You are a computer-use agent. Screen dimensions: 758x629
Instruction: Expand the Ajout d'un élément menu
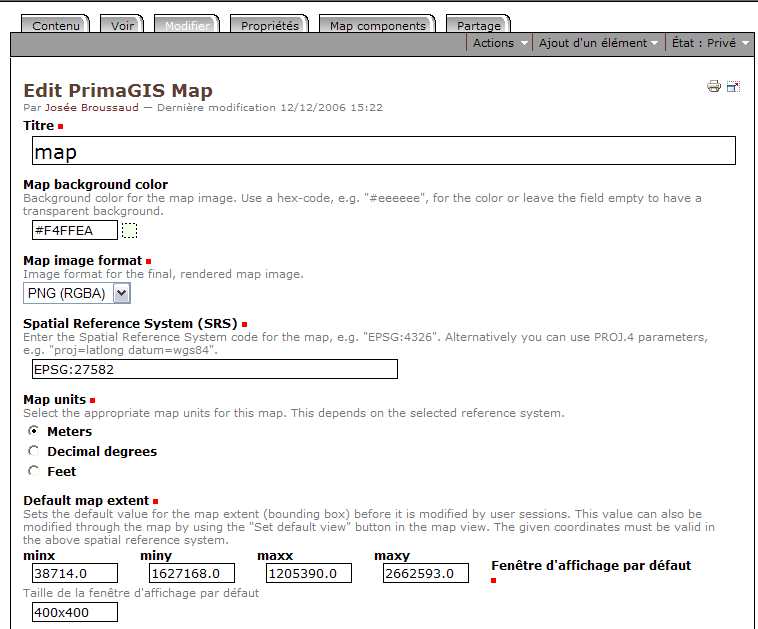point(598,43)
